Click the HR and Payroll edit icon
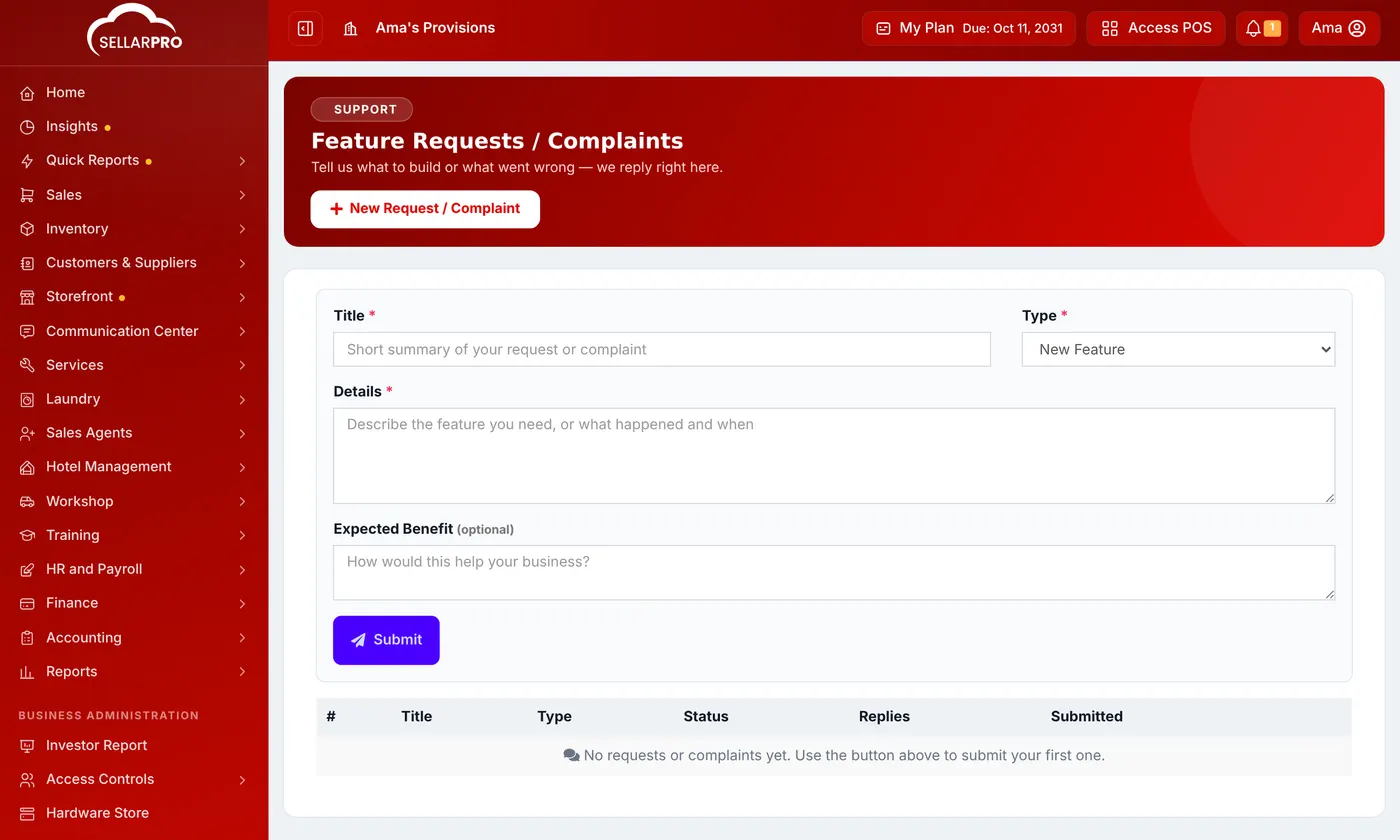Viewport: 1400px width, 840px height. click(27, 569)
